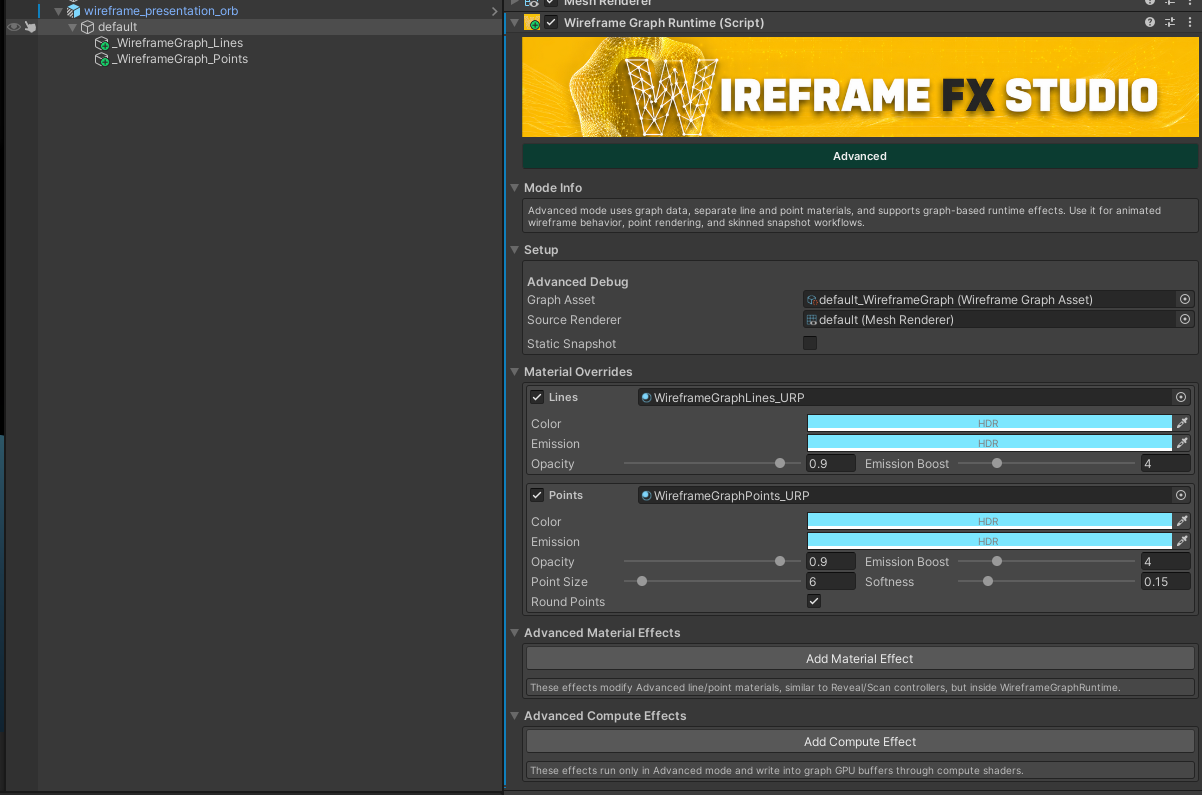The height and width of the screenshot is (795, 1202).
Task: Open object picker for Graph Asset field
Action: 1185,299
